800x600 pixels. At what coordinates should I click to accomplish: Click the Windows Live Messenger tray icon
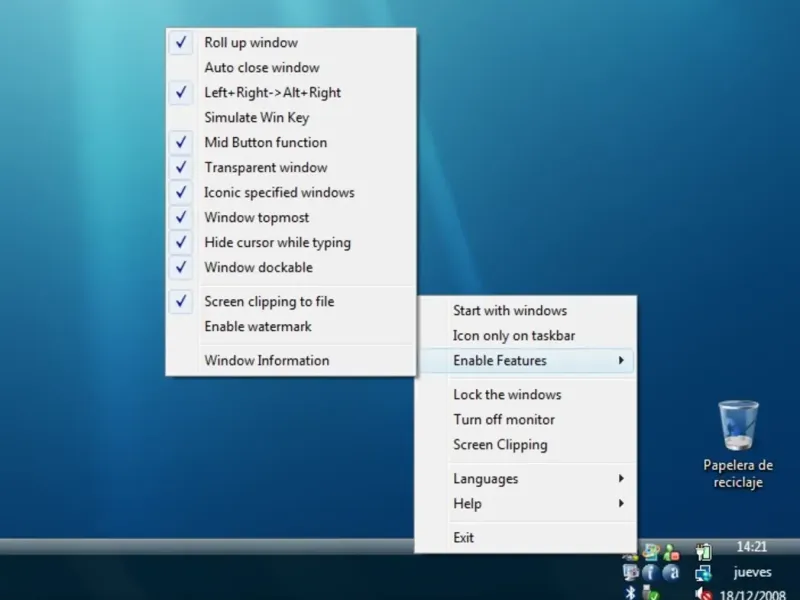coord(671,552)
